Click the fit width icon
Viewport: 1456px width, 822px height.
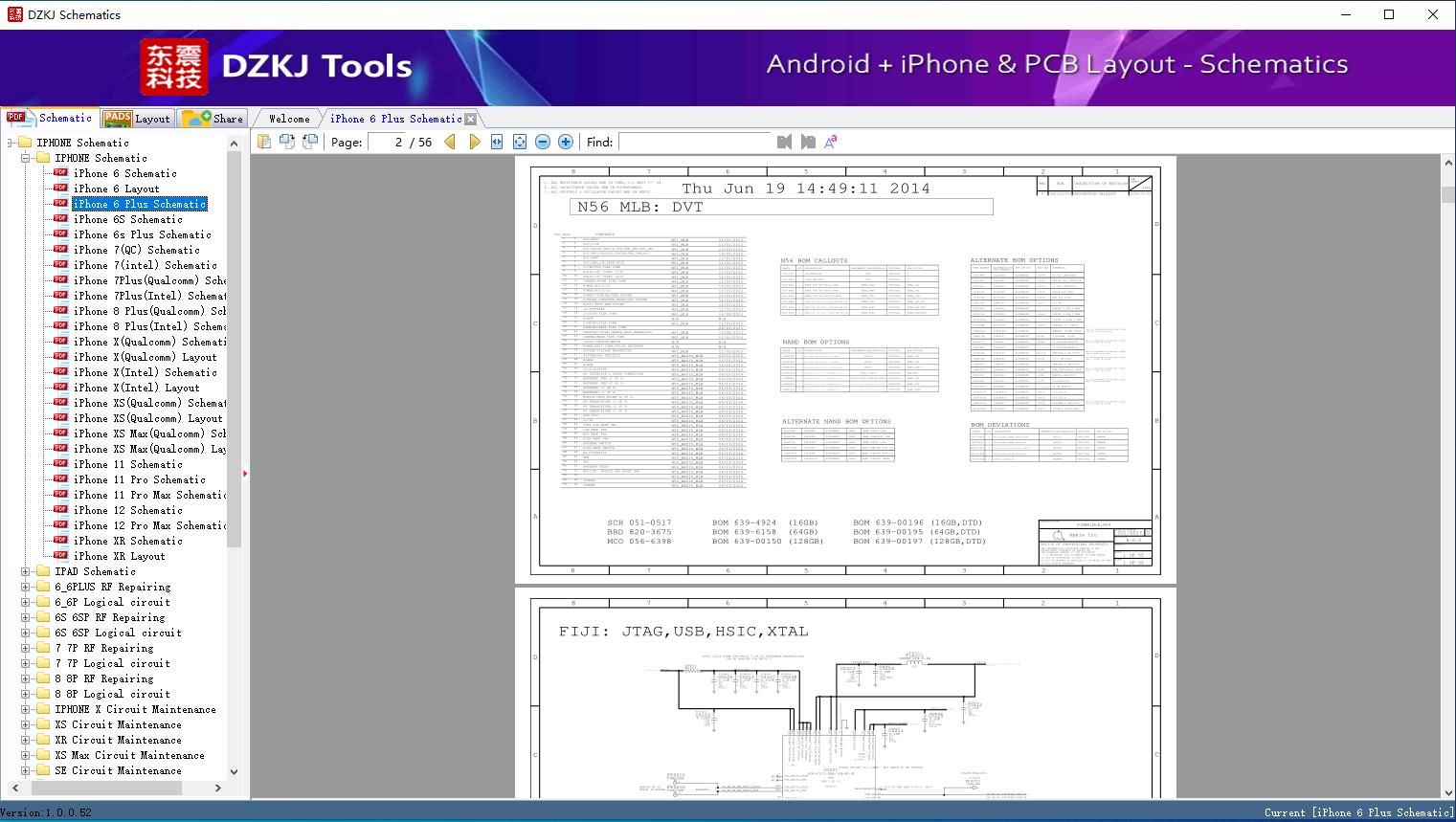click(x=497, y=142)
